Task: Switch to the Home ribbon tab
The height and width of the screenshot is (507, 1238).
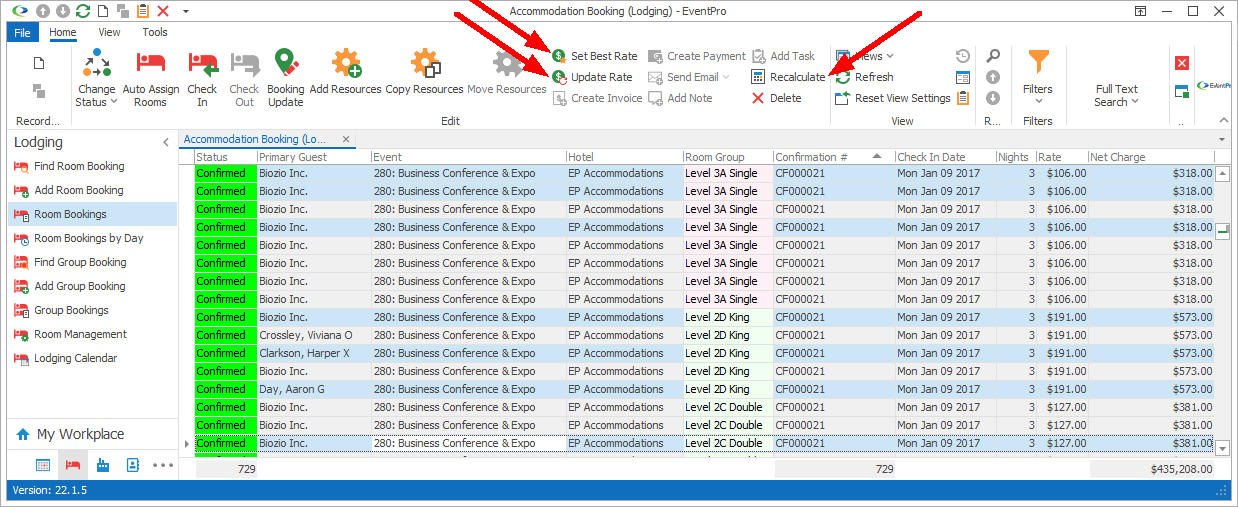Action: [63, 33]
